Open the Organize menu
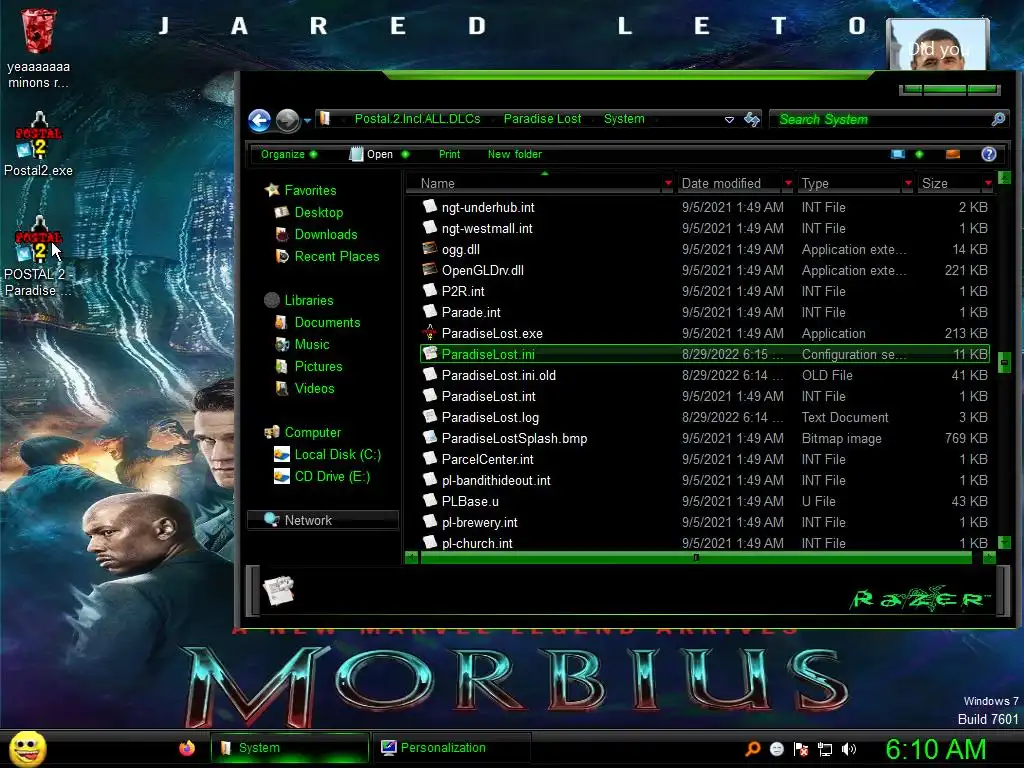The image size is (1024, 768). [x=288, y=155]
